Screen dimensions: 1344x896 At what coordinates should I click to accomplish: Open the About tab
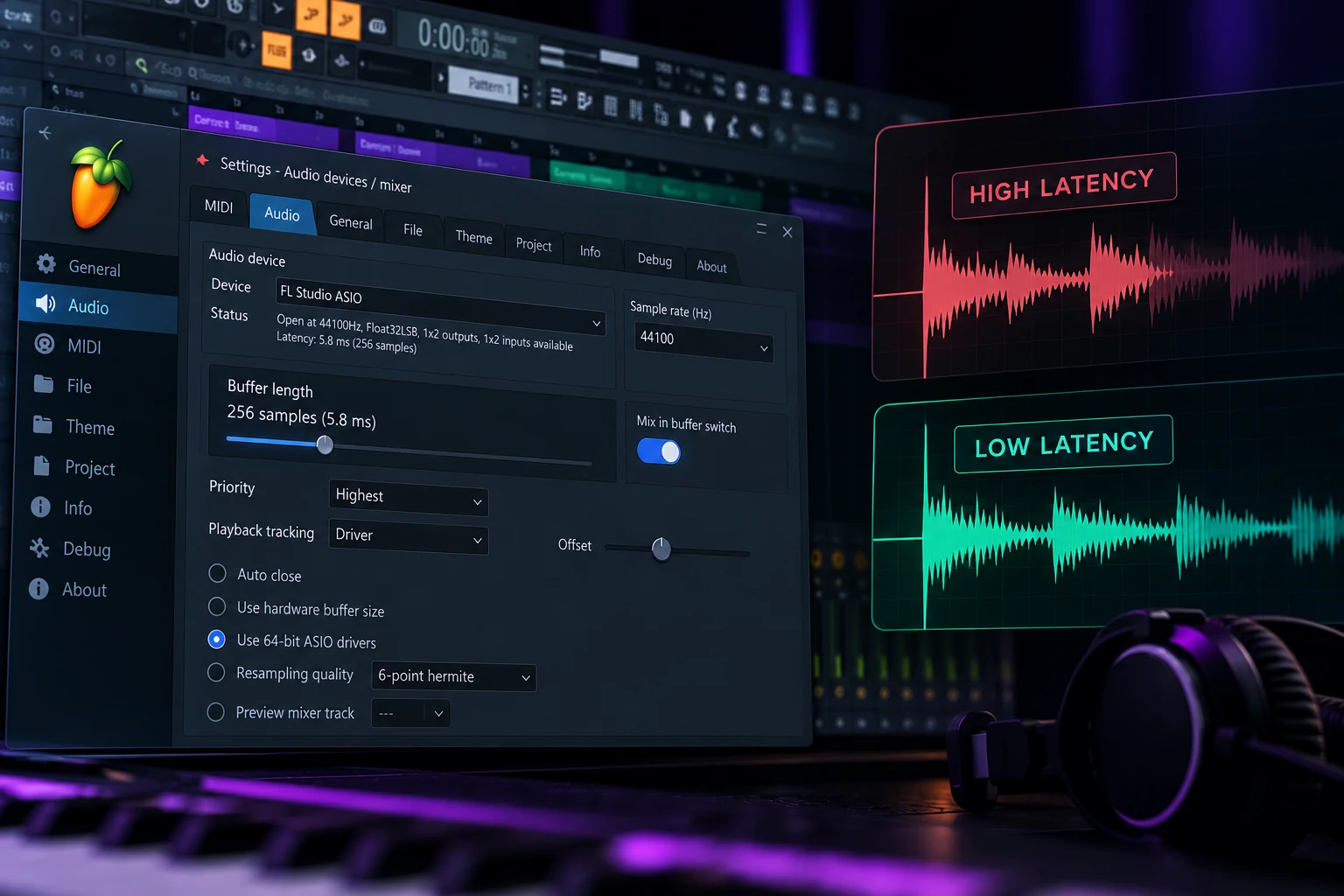711,267
